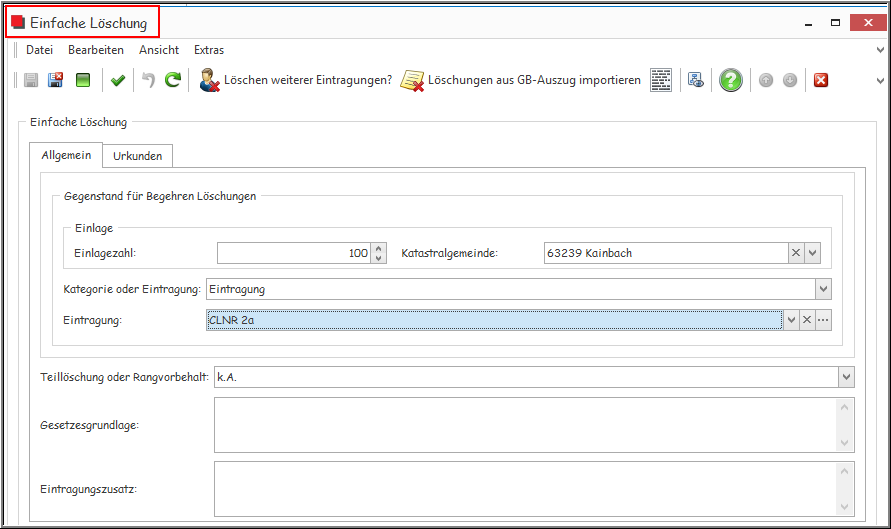Click Löschen weiterer Eintragungen? button

pos(295,80)
